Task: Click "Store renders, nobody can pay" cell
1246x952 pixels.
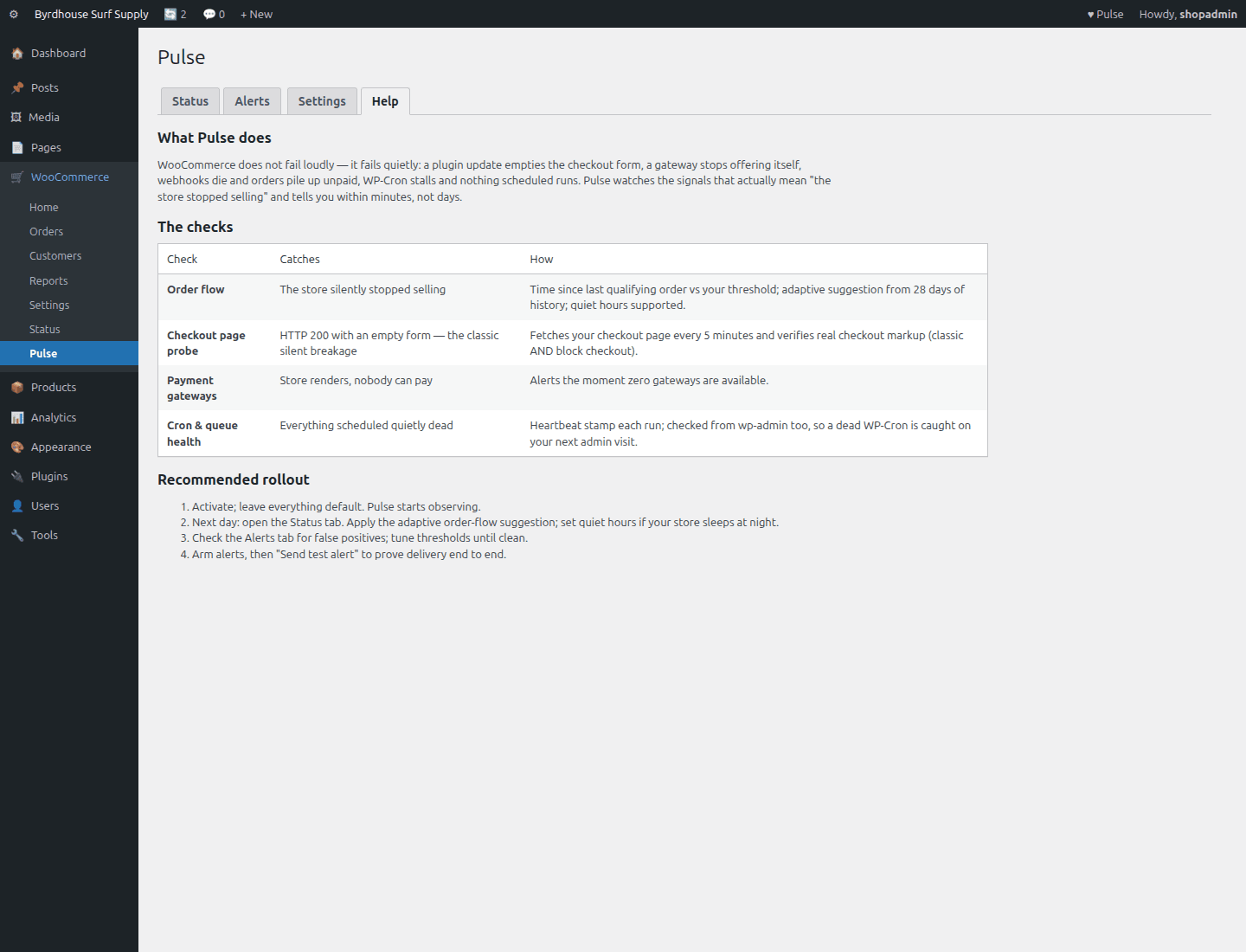Action: pos(356,381)
